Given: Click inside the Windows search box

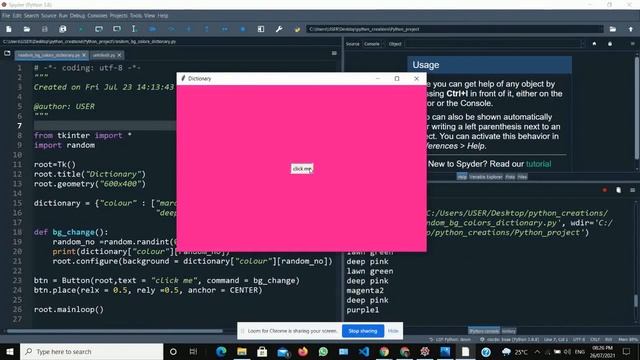Looking at the screenshot, I should click(92, 351).
